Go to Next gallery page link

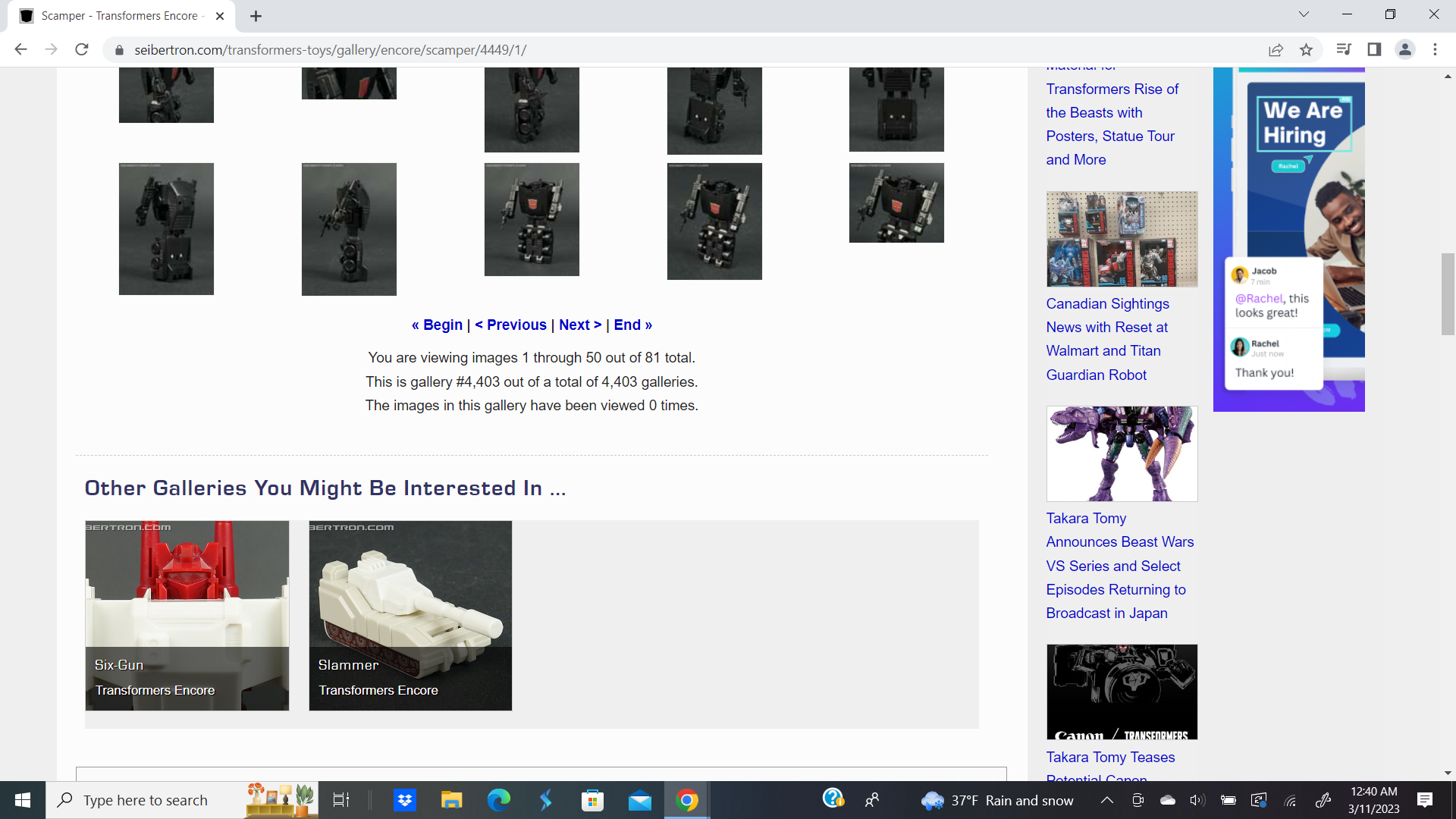[580, 325]
